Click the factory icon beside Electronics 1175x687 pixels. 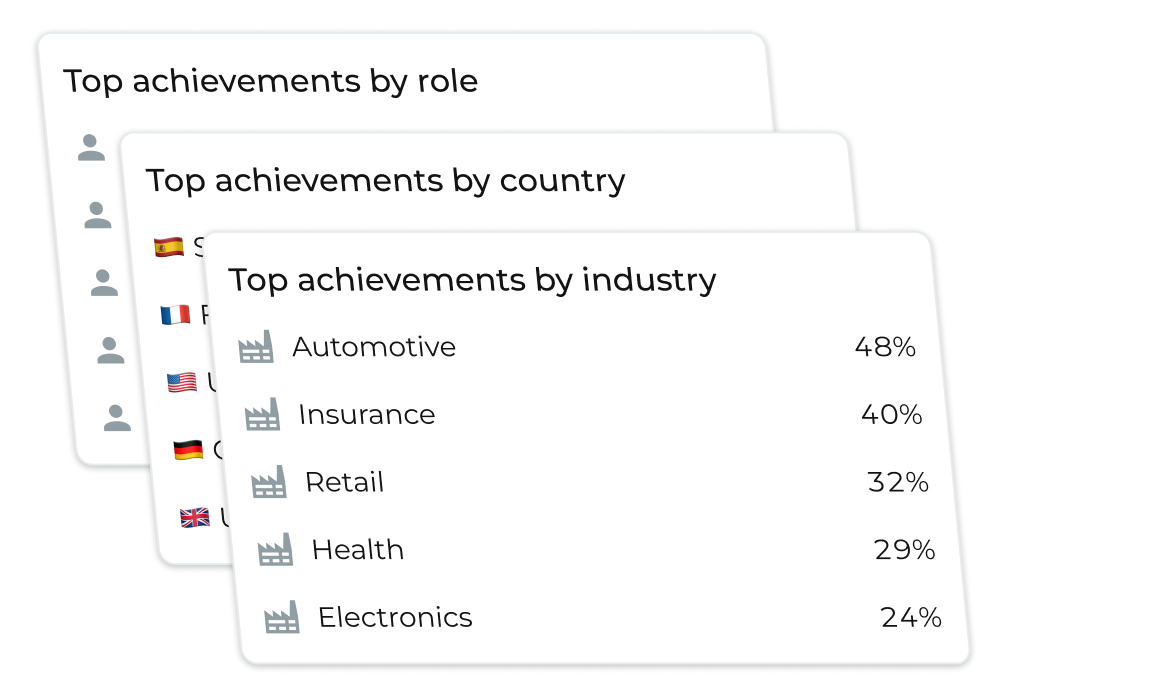click(x=282, y=617)
